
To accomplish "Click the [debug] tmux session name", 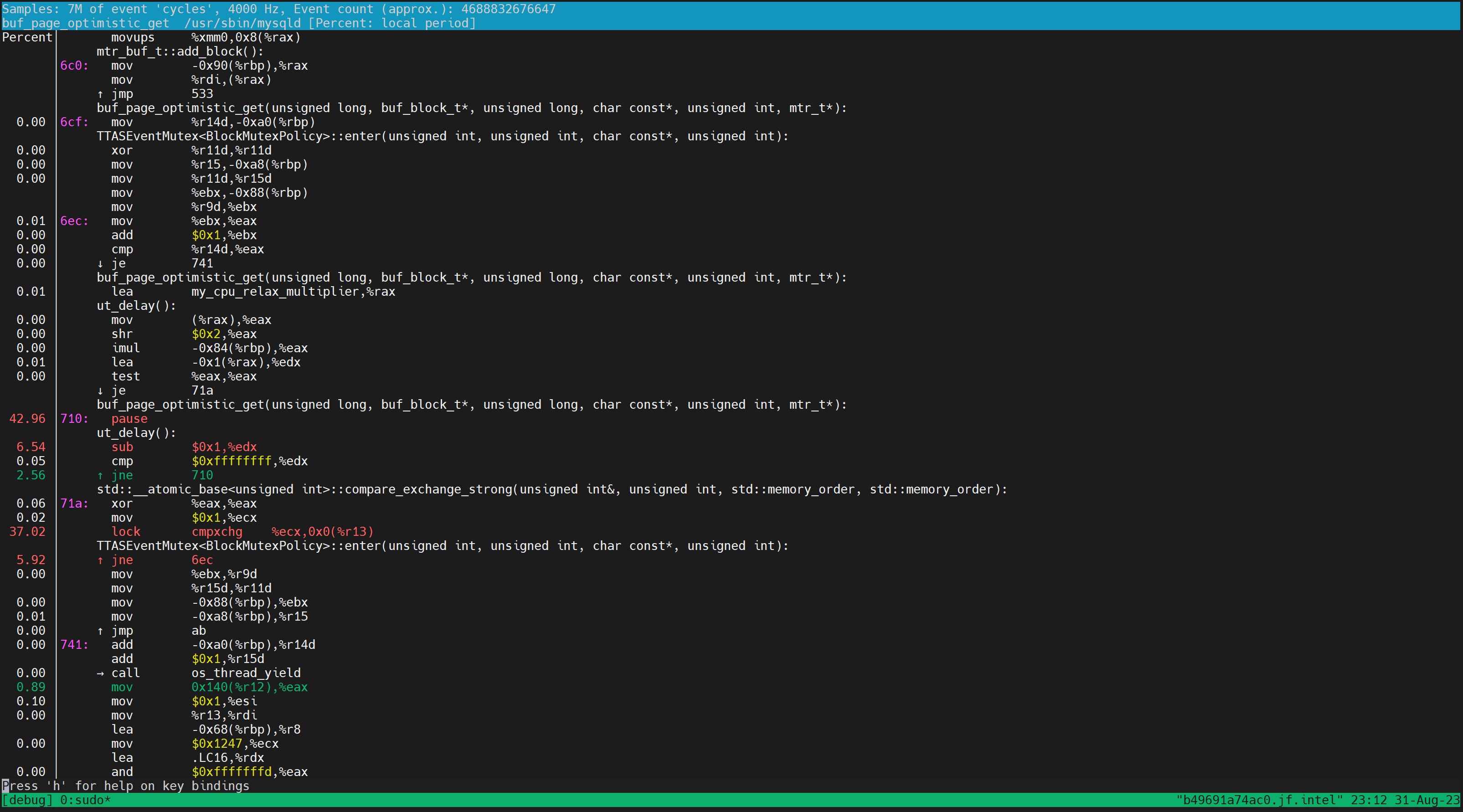I will [27, 800].
